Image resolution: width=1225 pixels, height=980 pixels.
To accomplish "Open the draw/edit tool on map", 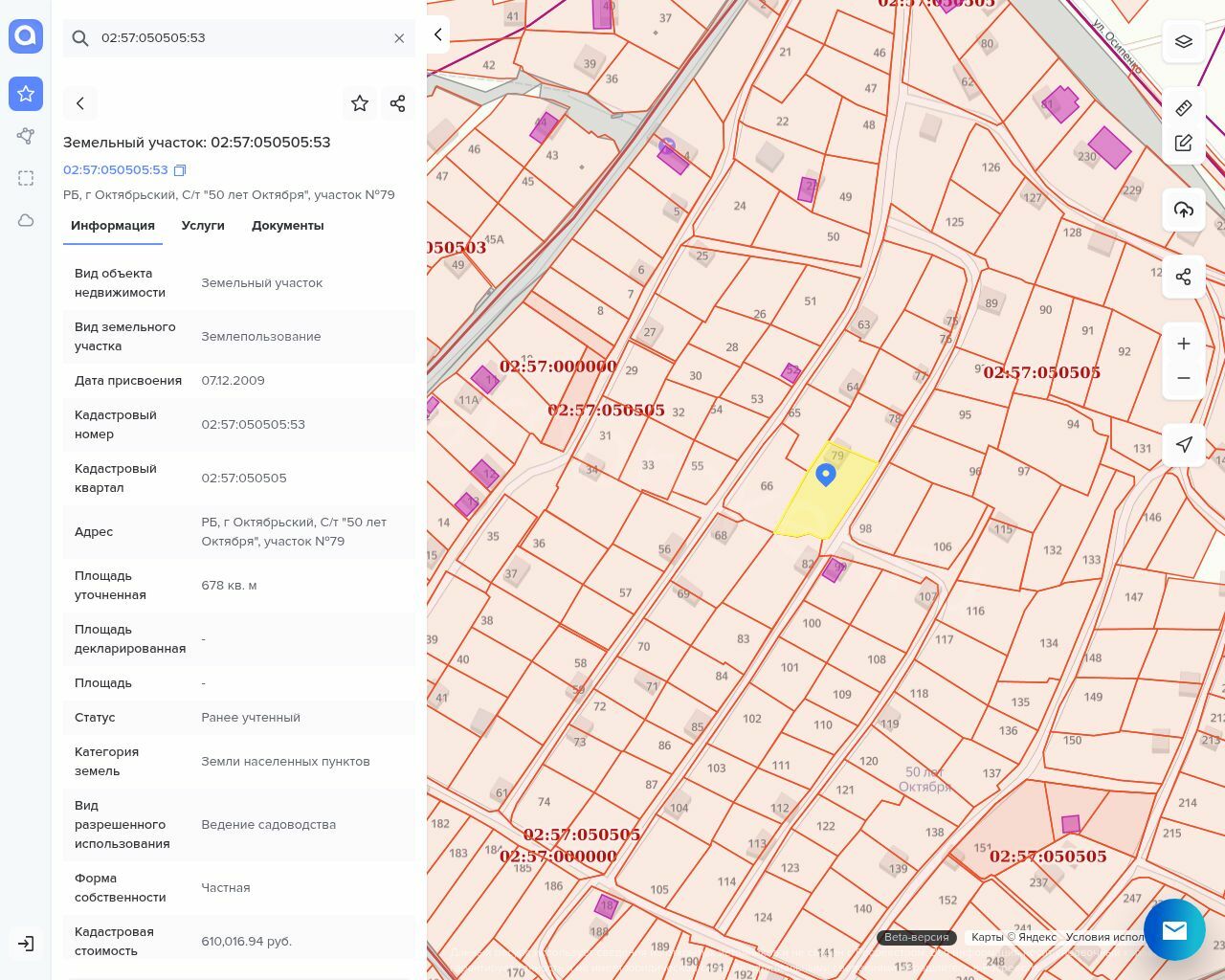I will click(1184, 143).
